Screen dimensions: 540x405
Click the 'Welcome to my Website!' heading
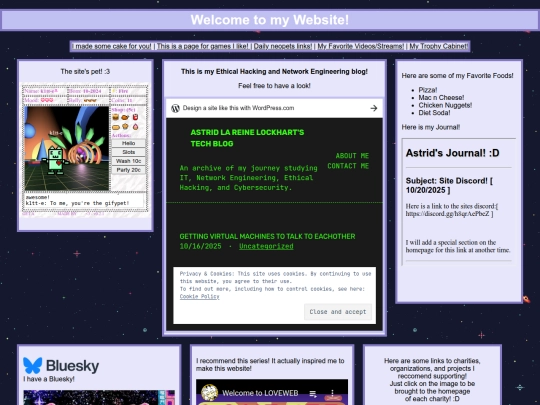pos(270,20)
